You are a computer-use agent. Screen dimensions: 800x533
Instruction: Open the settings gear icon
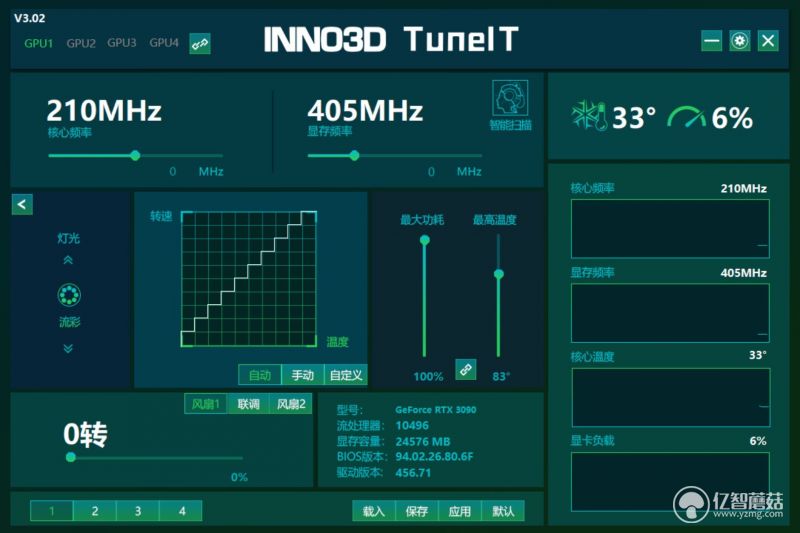click(740, 41)
